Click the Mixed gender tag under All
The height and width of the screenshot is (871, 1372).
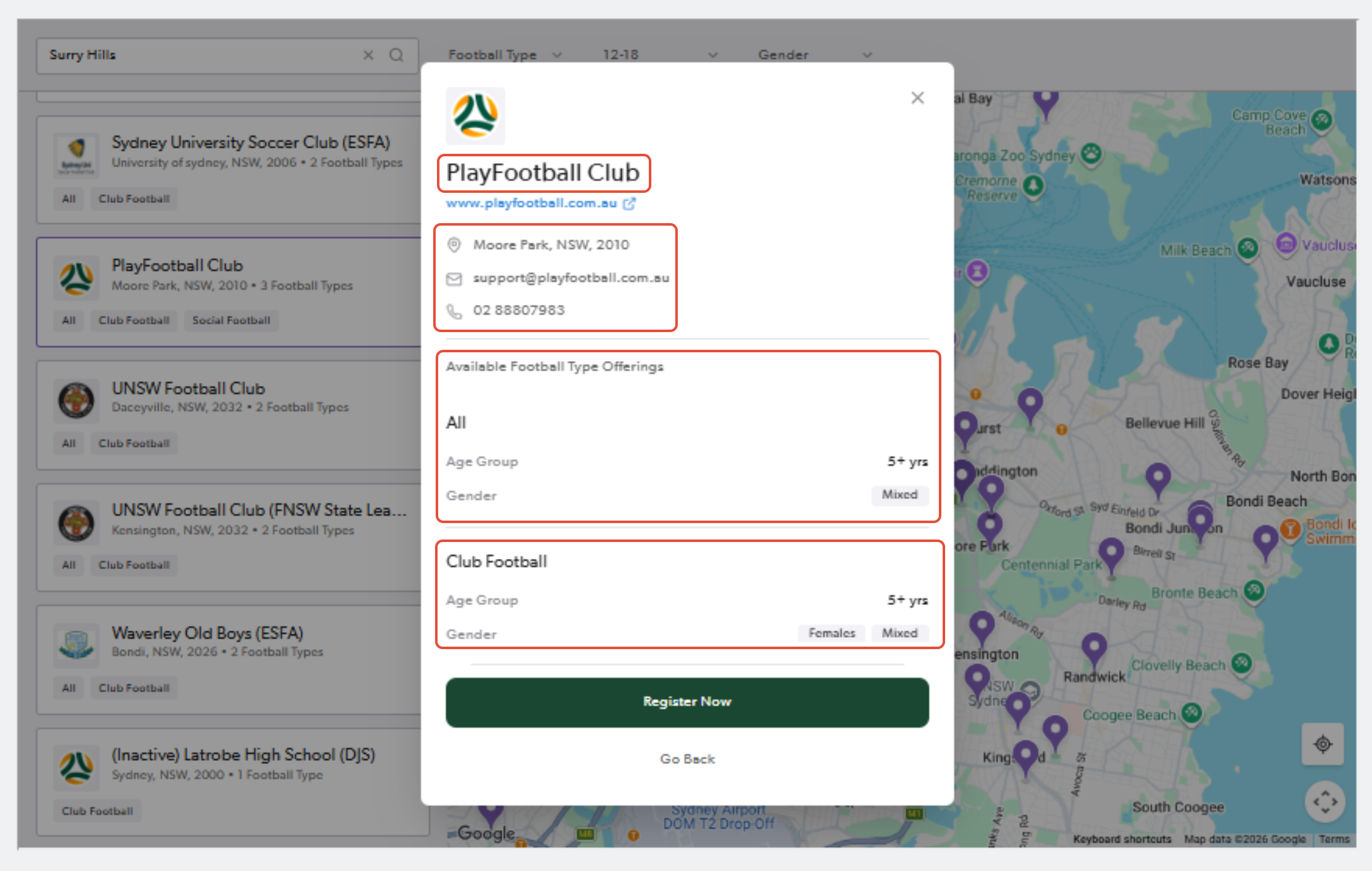point(900,495)
